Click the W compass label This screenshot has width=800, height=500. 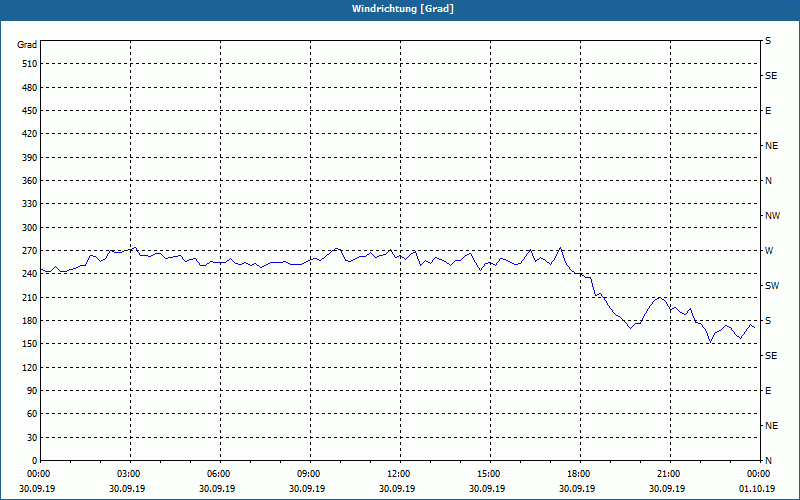point(769,251)
